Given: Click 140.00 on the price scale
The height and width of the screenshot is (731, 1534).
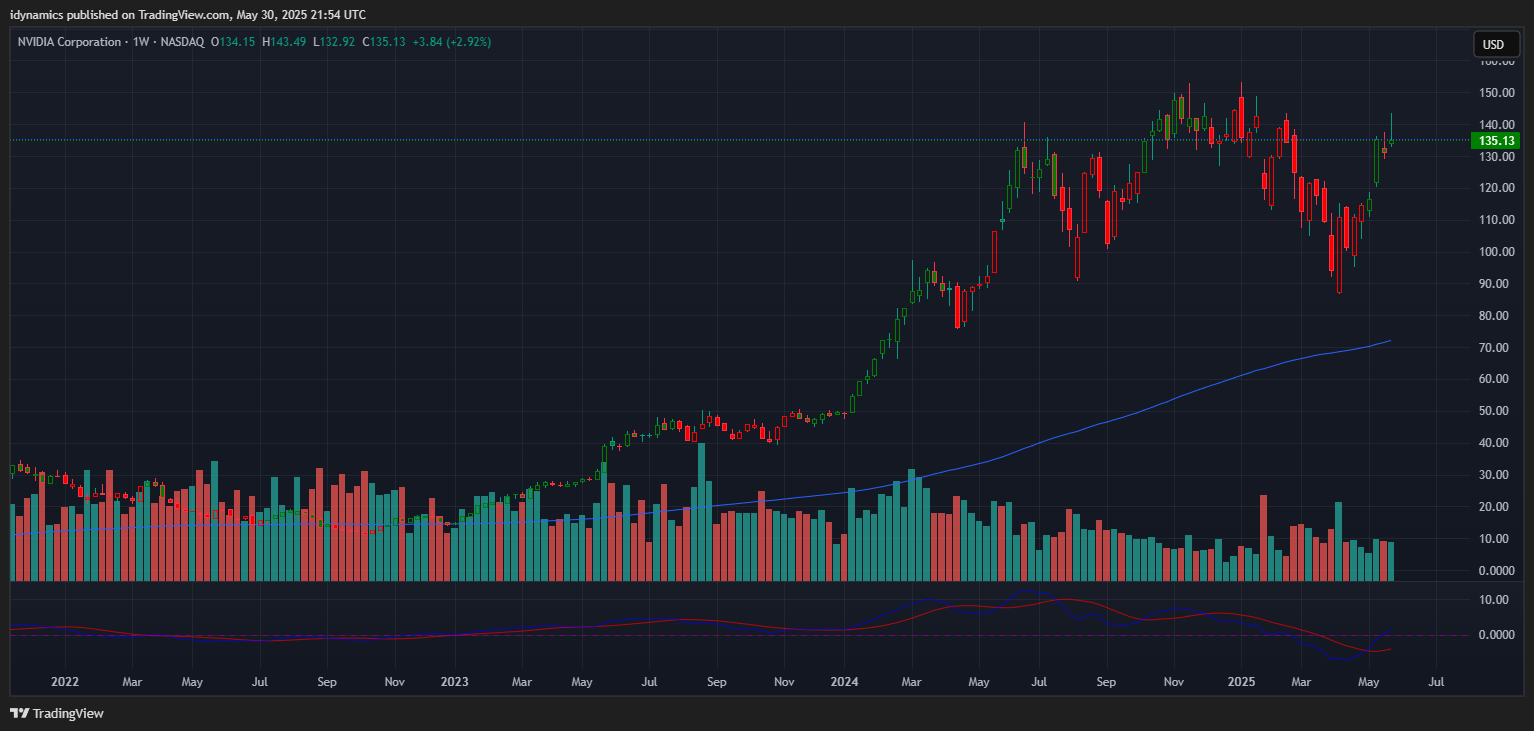Looking at the screenshot, I should [1498, 125].
